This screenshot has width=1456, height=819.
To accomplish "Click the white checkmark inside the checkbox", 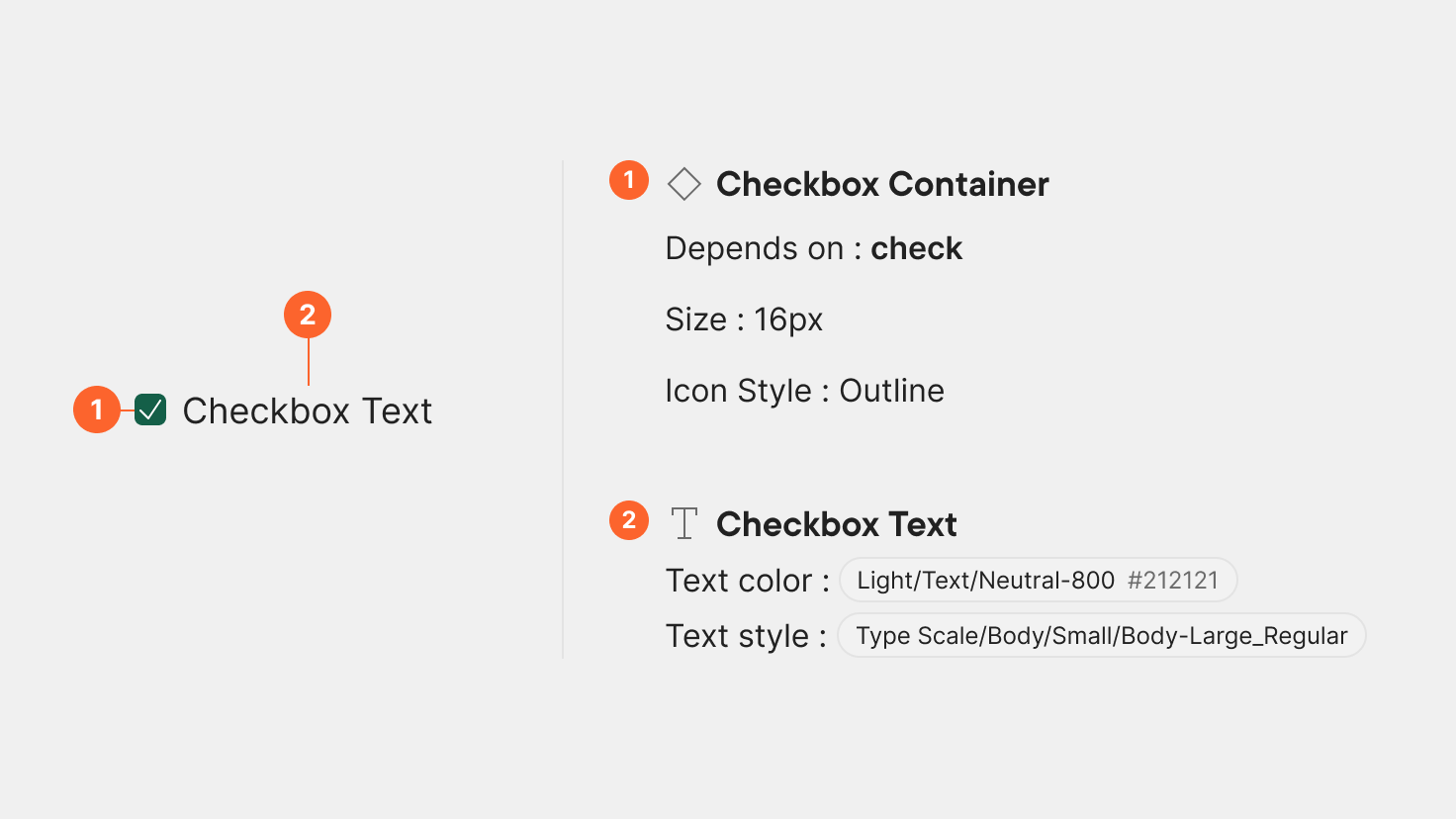I will [x=150, y=409].
